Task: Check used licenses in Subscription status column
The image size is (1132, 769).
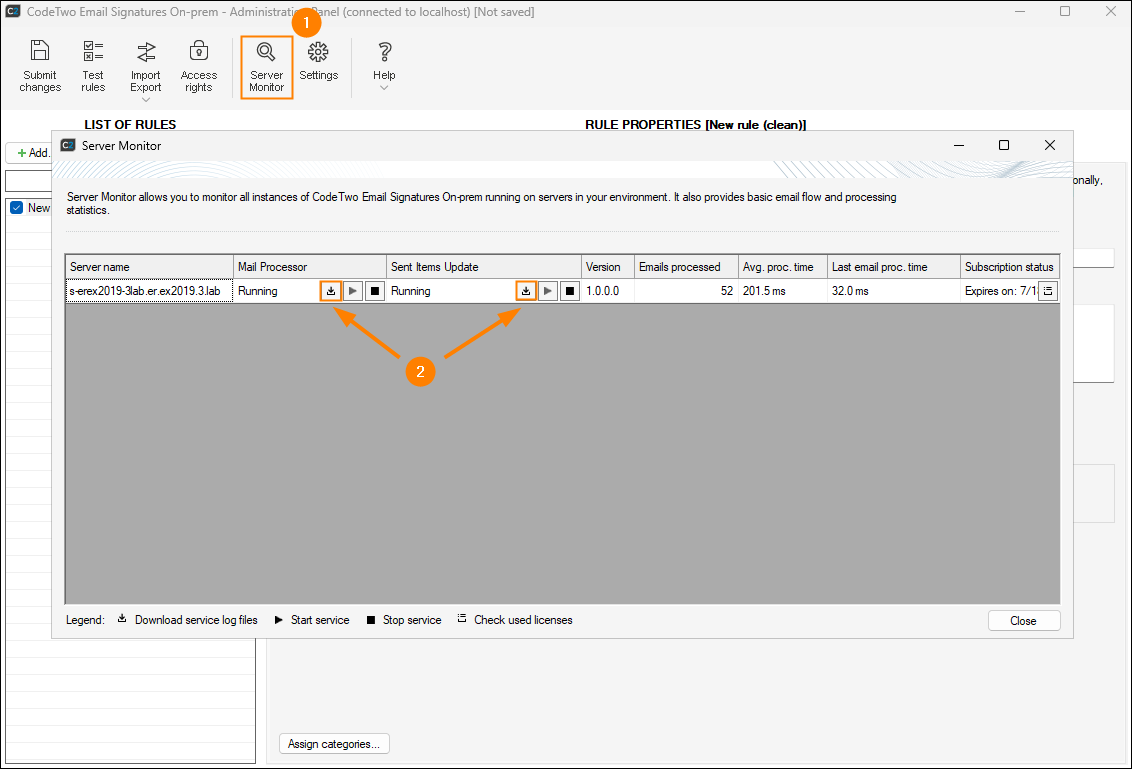Action: 1047,290
